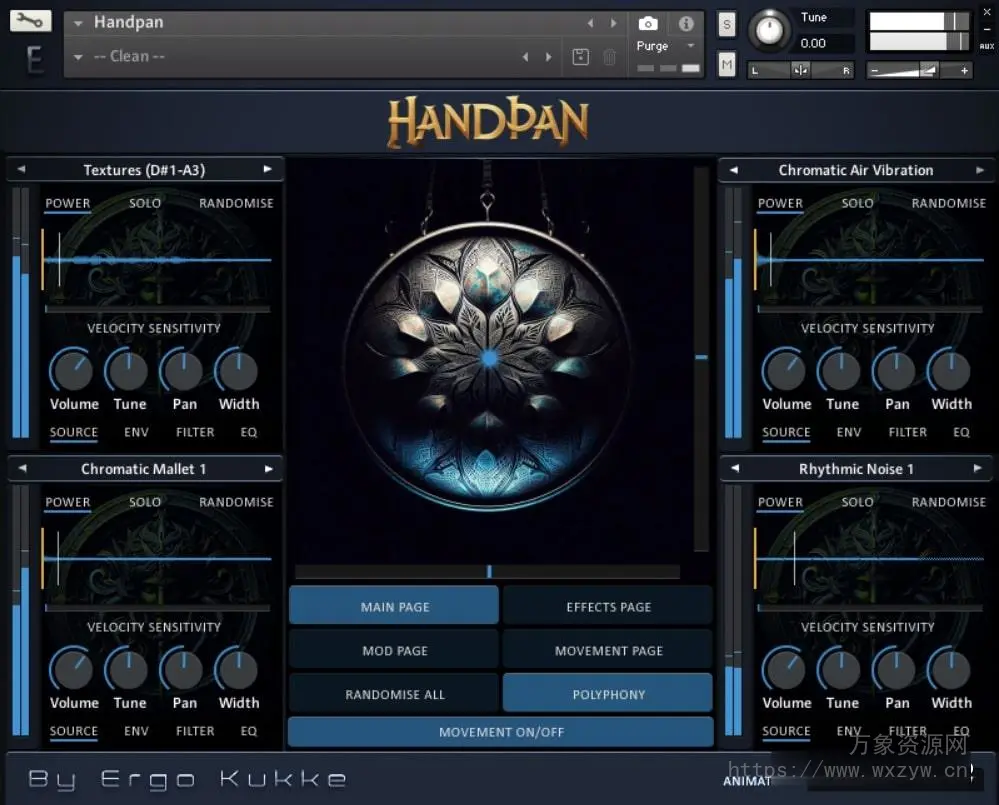Screen dimensions: 999x805
Task: Open the FILTER tab on Chromatic Air Vibration
Action: coord(907,432)
